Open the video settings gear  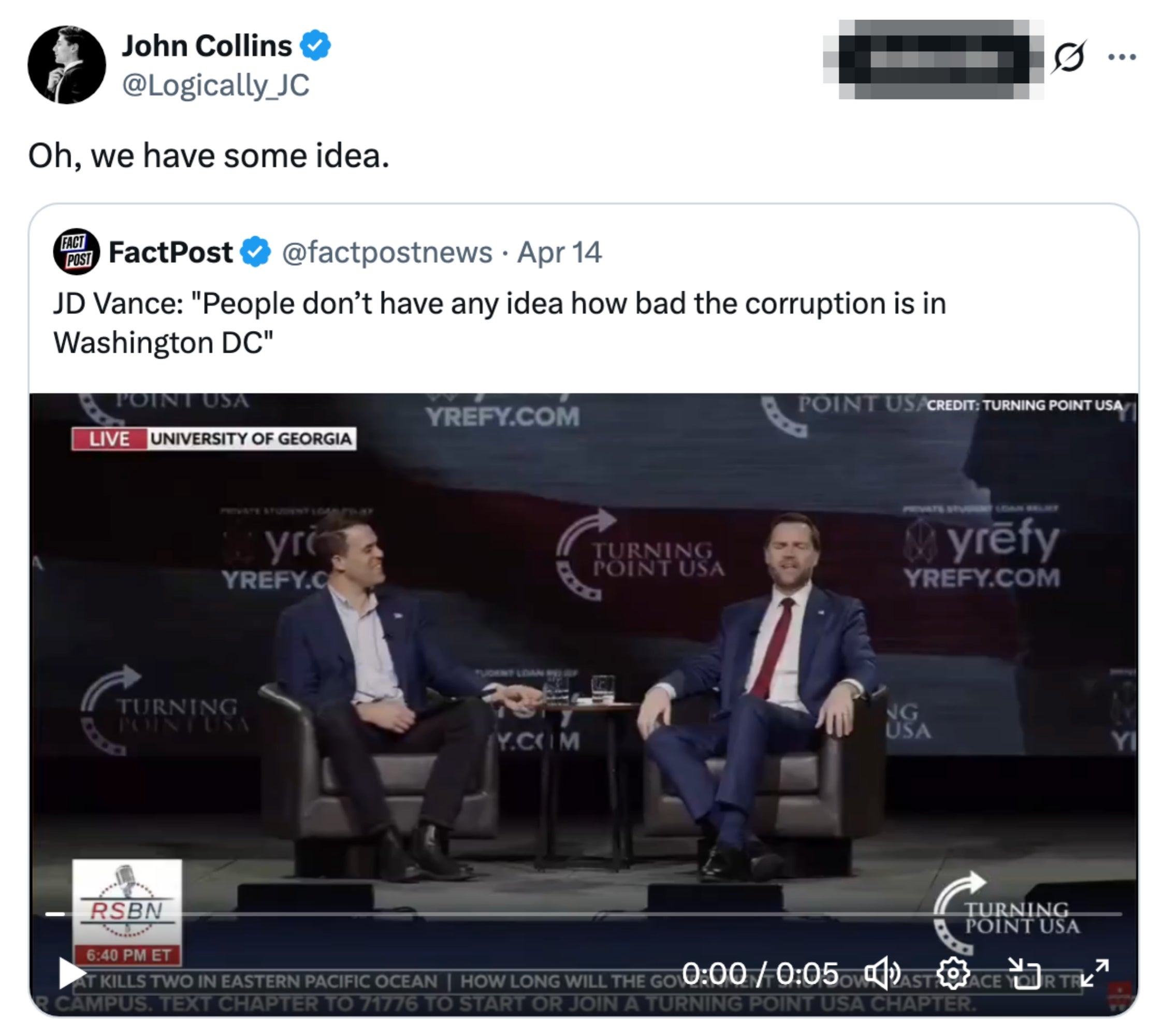tap(953, 973)
